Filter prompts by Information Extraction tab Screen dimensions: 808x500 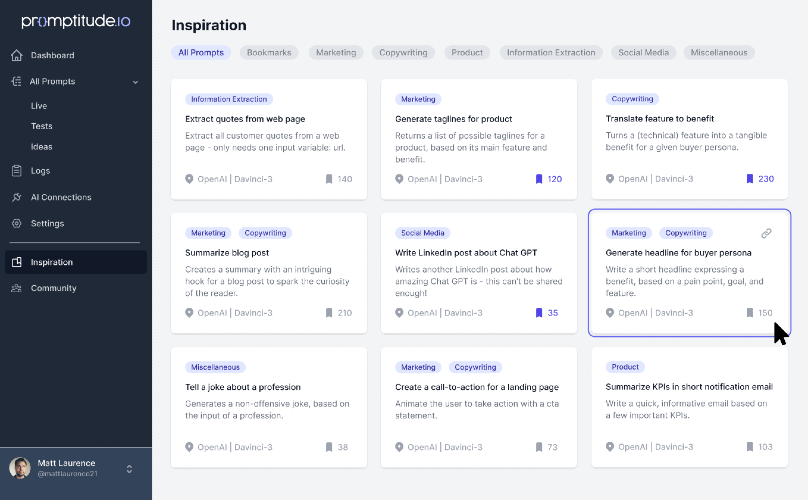point(551,53)
